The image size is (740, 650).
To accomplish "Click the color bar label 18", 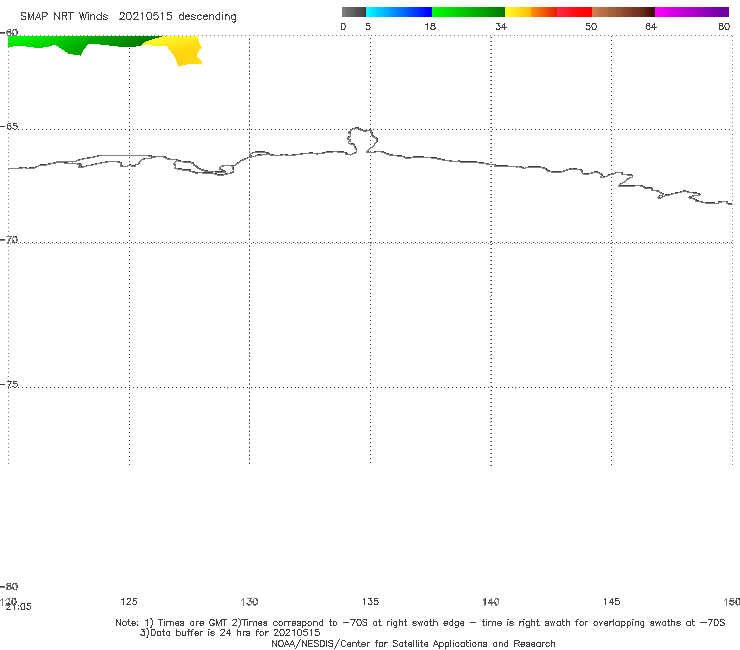I will [x=430, y=26].
